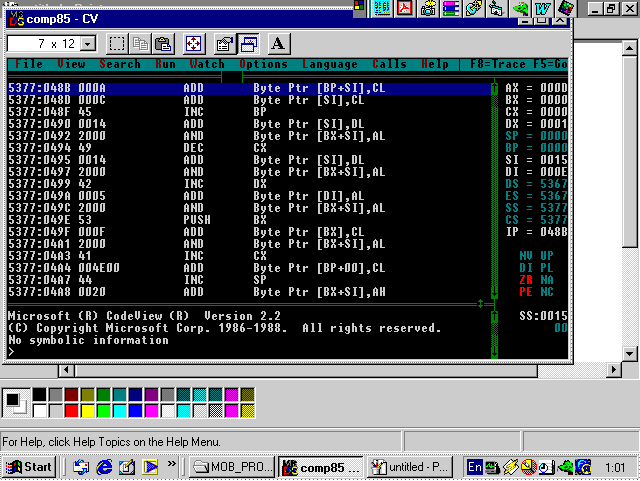Click the AX register value
This screenshot has width=640, height=481.
tap(554, 88)
